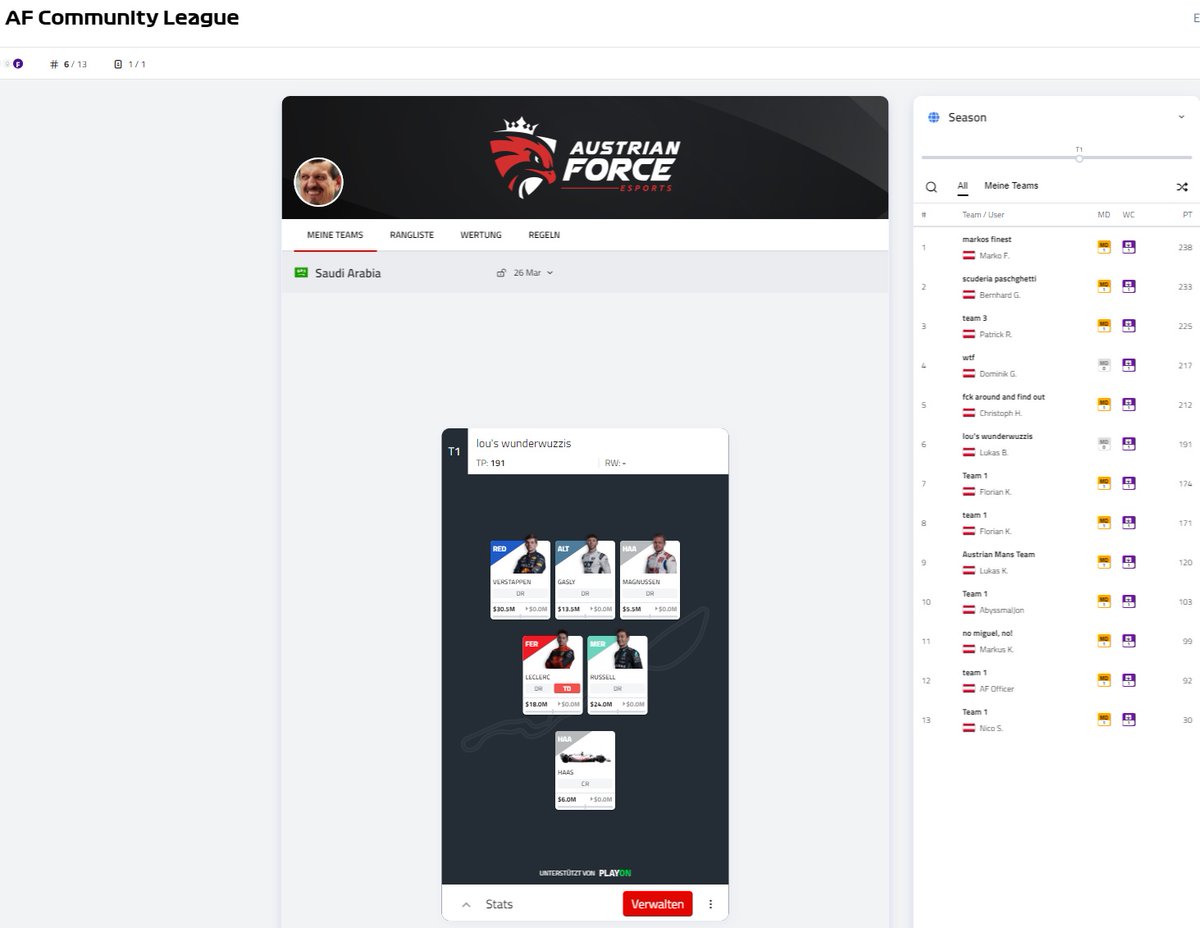Open the Meine Teams tab
Image resolution: width=1200 pixels, height=928 pixels.
[x=335, y=235]
